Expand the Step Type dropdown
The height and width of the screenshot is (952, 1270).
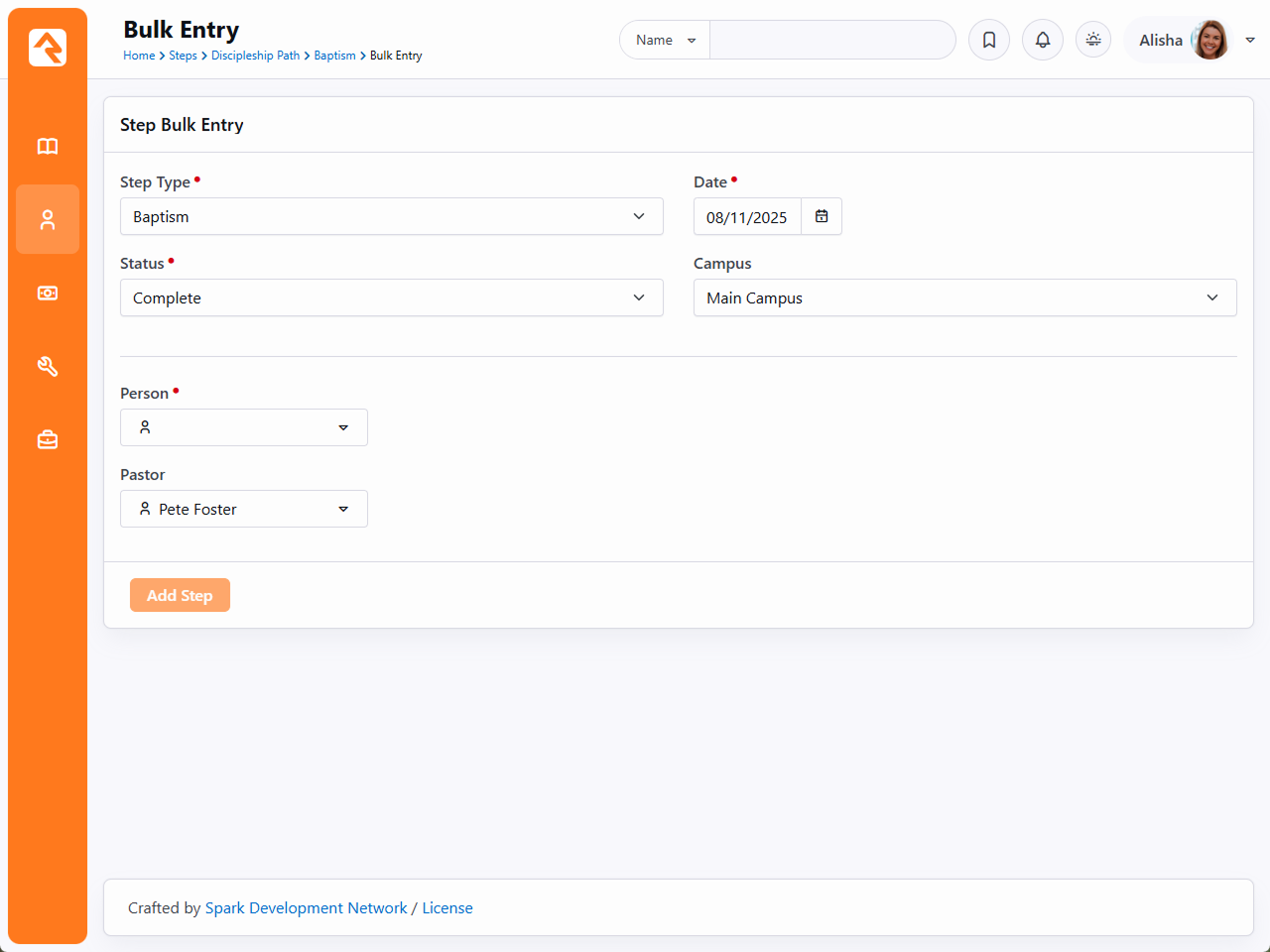coord(391,216)
